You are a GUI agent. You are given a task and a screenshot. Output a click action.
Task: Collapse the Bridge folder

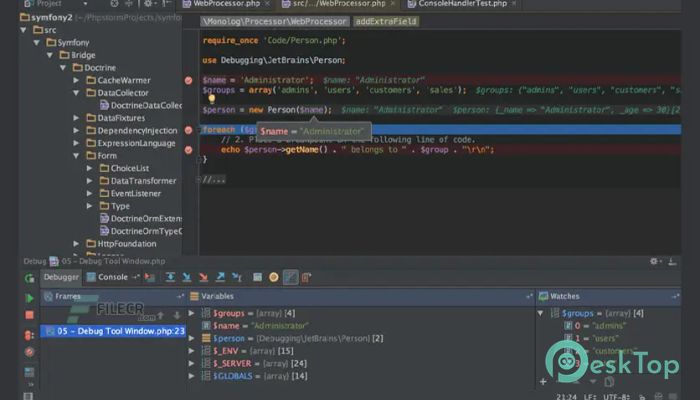coord(50,55)
